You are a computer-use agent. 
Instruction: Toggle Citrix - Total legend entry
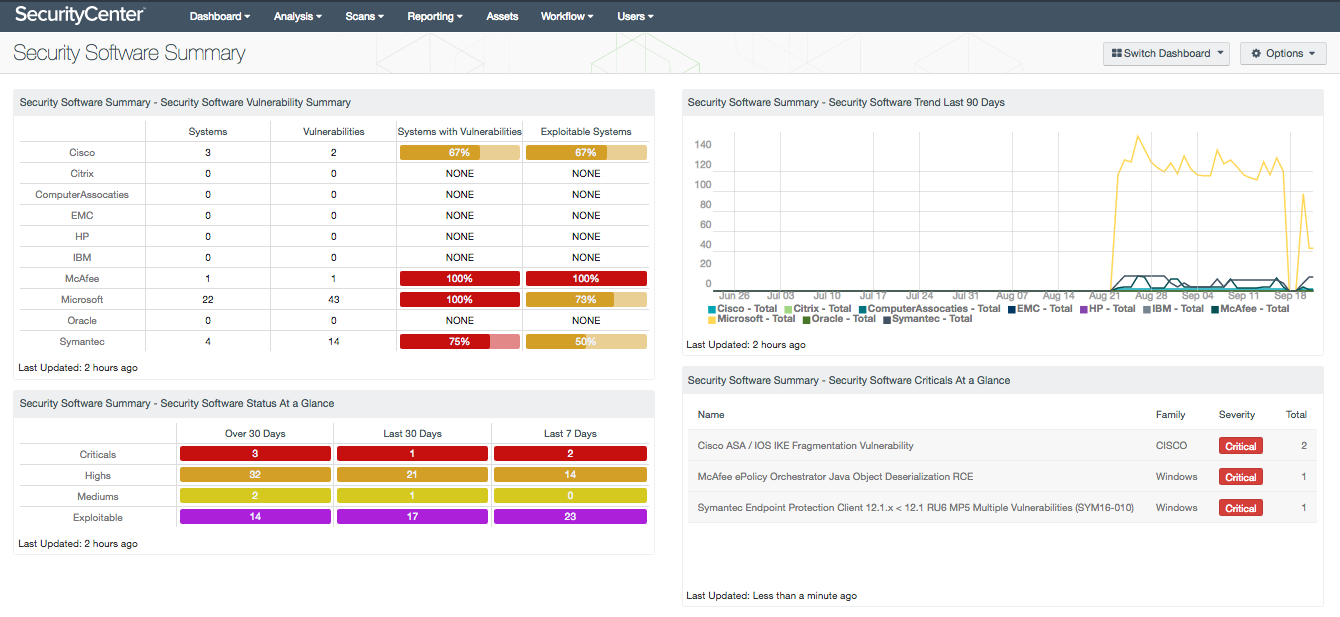[x=817, y=309]
